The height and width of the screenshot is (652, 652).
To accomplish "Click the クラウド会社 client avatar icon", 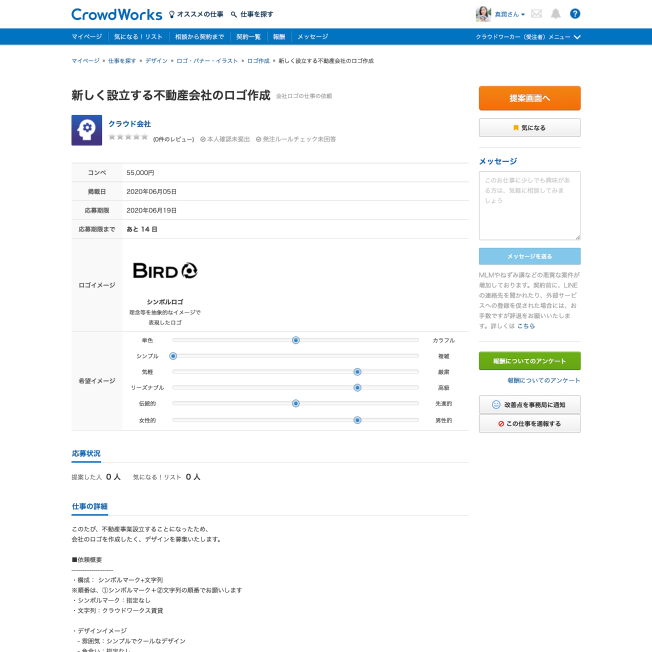I will click(86, 130).
